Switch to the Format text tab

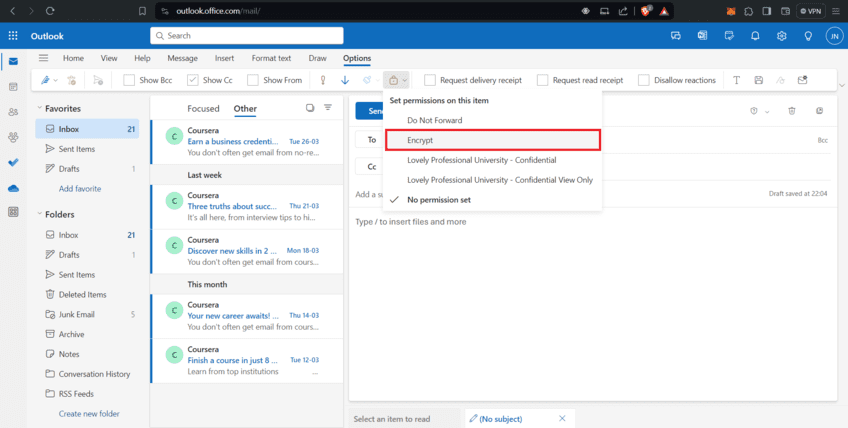pyautogui.click(x=271, y=58)
